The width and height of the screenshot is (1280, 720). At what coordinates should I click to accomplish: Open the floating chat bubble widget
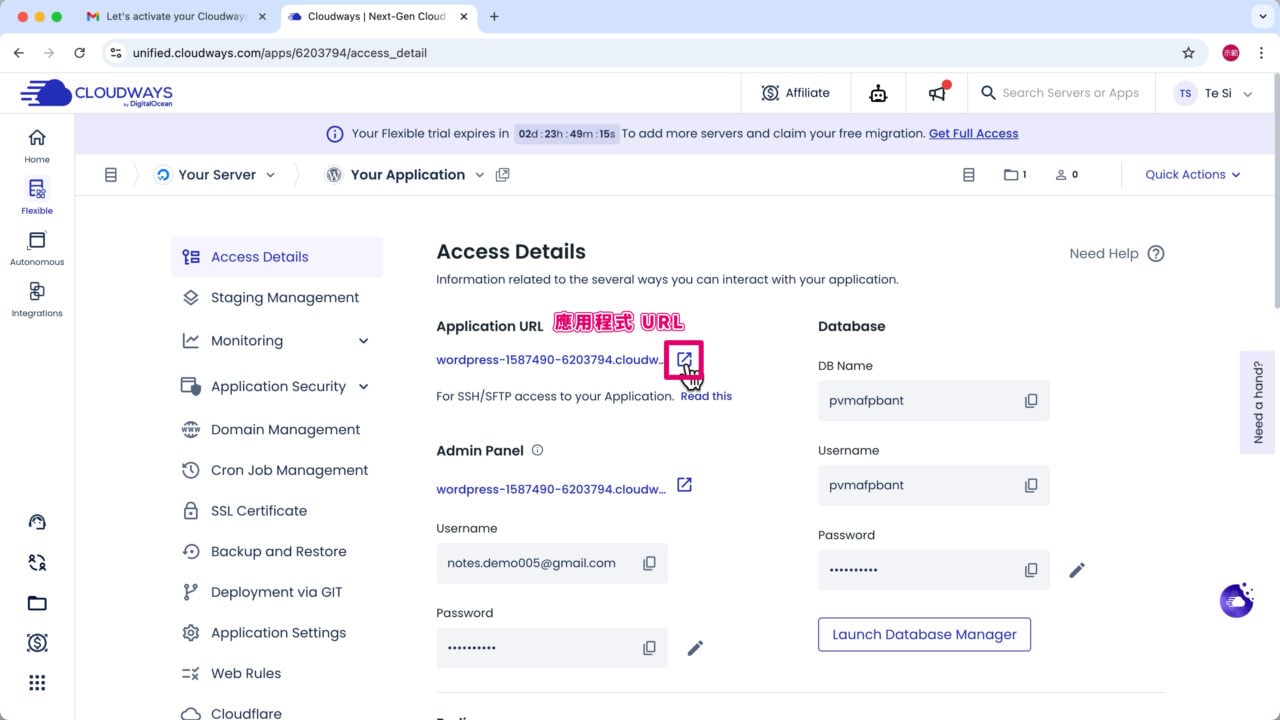(1236, 600)
